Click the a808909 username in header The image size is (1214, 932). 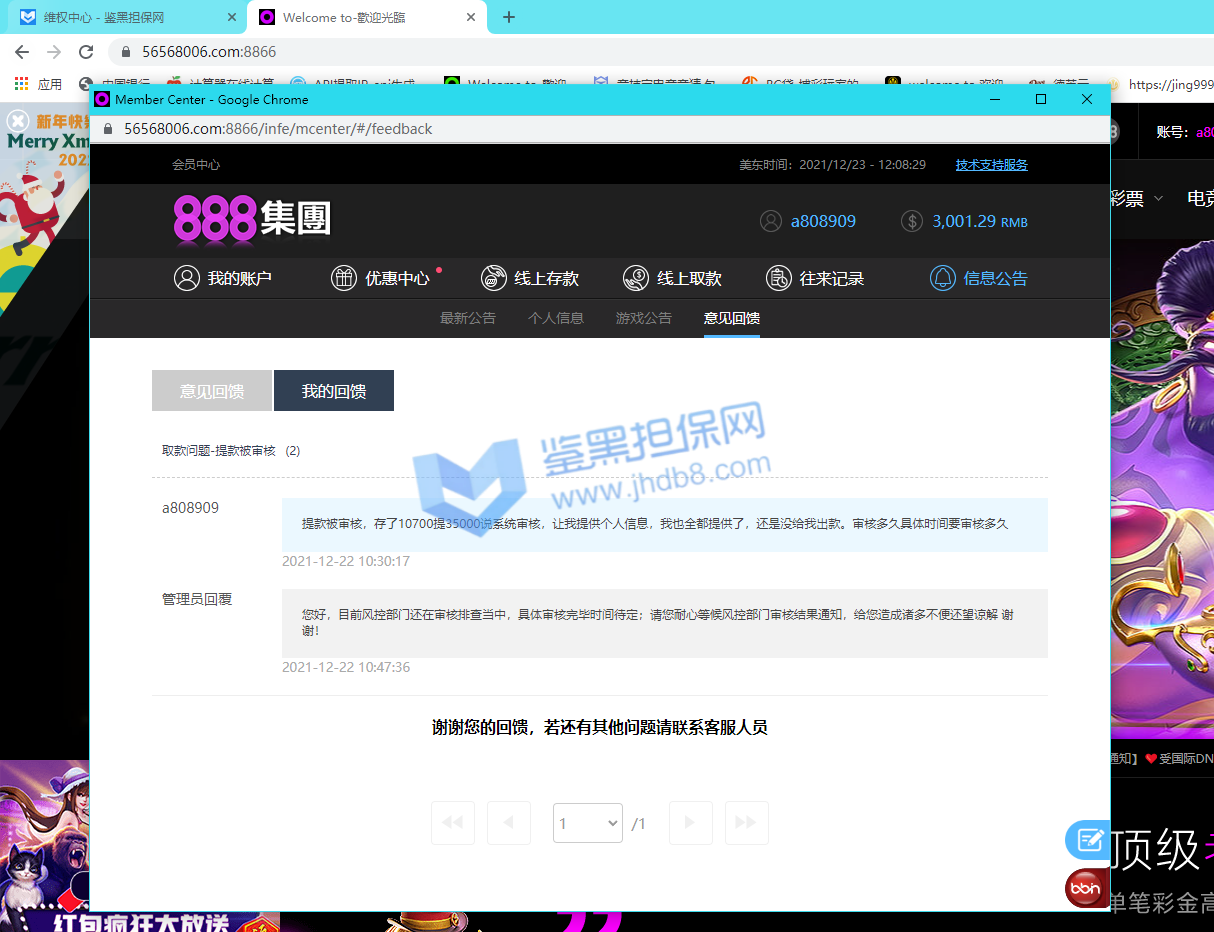(x=823, y=221)
